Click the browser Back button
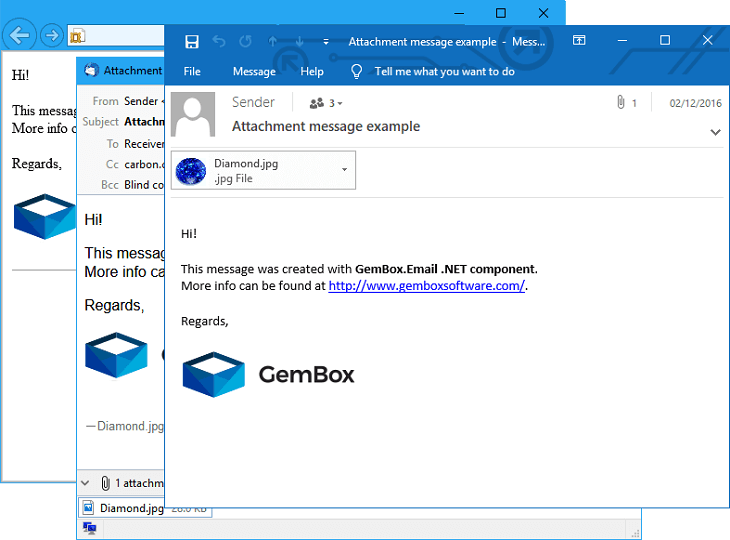The height and width of the screenshot is (540, 730). click(19, 36)
